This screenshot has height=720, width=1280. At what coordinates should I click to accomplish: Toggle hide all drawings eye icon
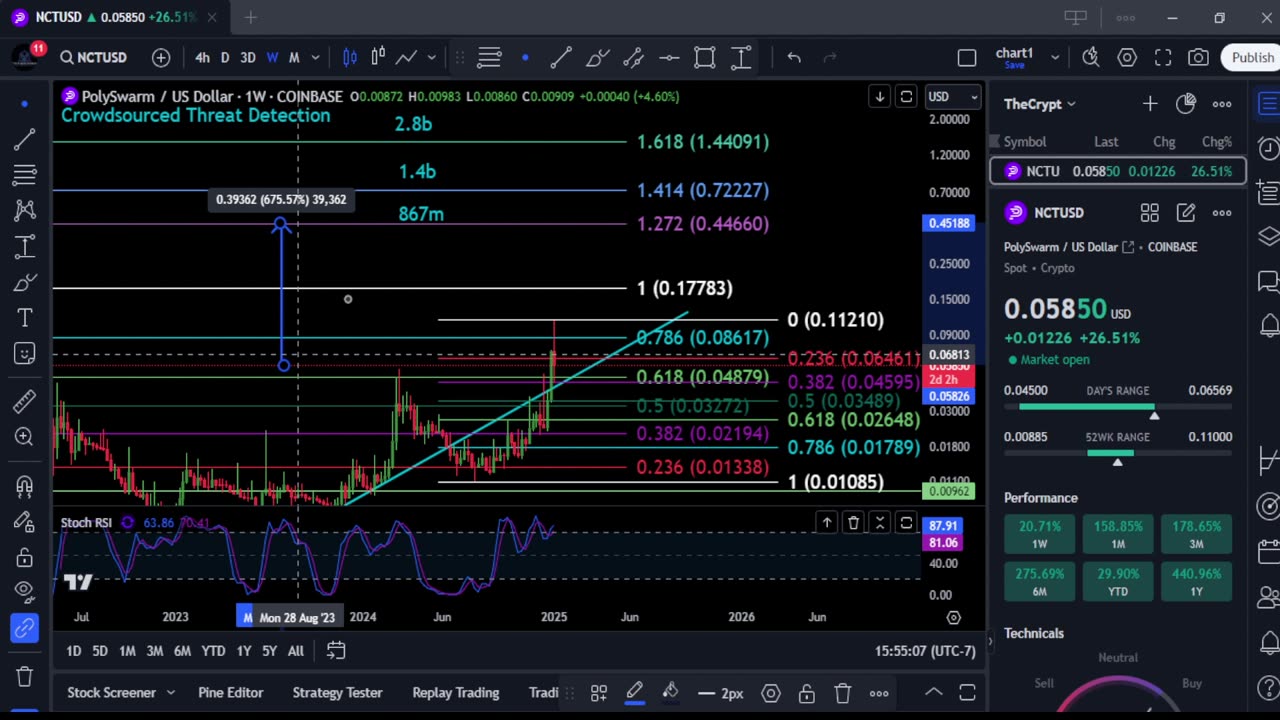click(25, 591)
